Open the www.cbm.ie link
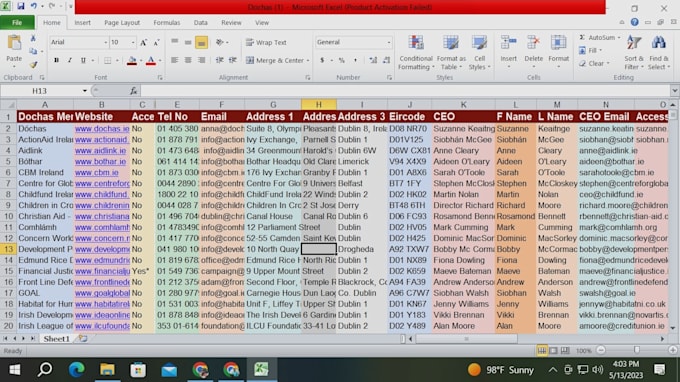Image resolution: width=680 pixels, height=382 pixels. (x=97, y=172)
